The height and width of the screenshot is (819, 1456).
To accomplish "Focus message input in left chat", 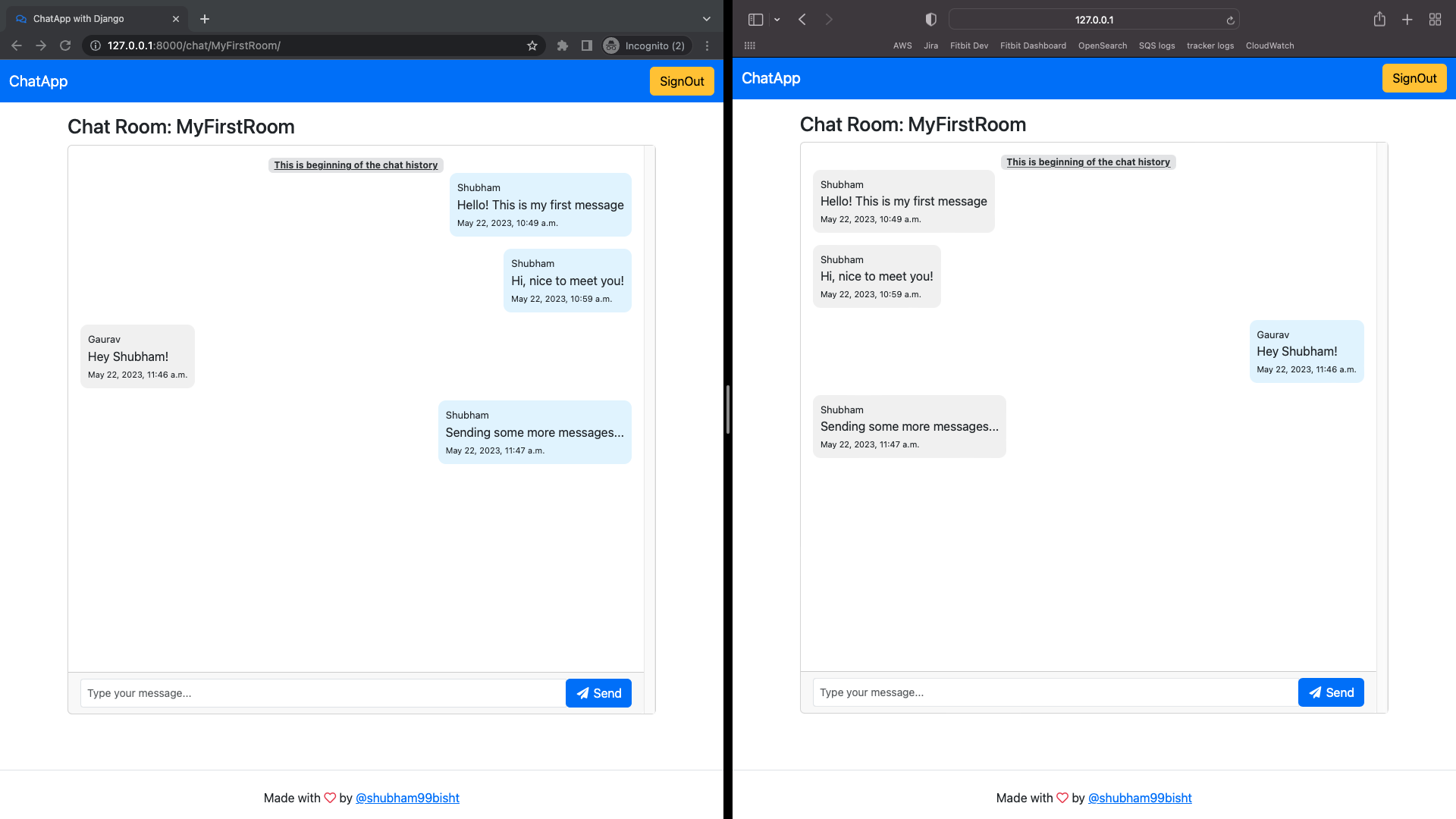I will point(322,693).
